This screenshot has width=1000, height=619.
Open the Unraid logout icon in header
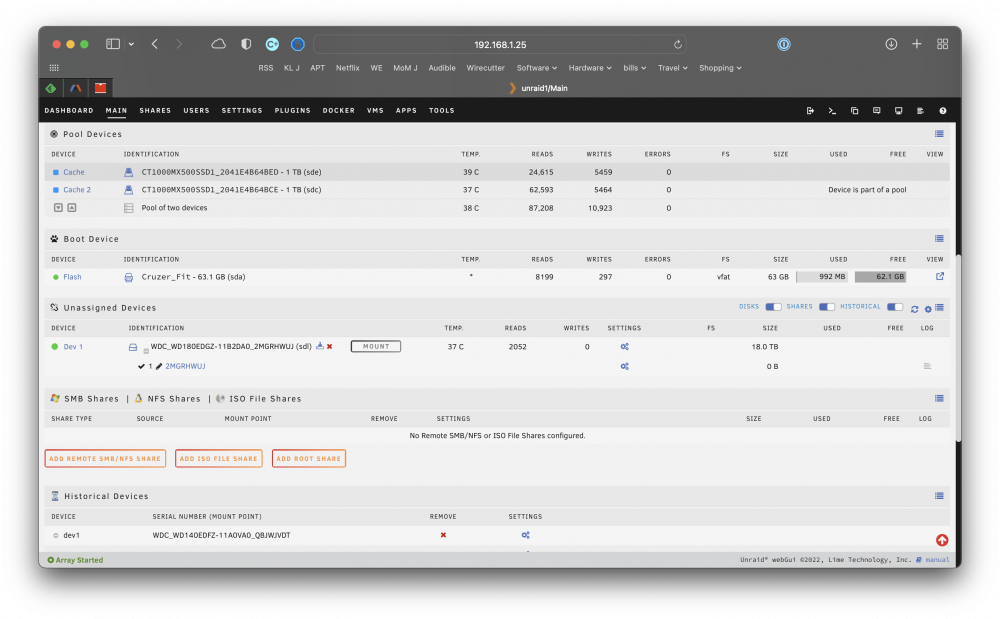(810, 111)
